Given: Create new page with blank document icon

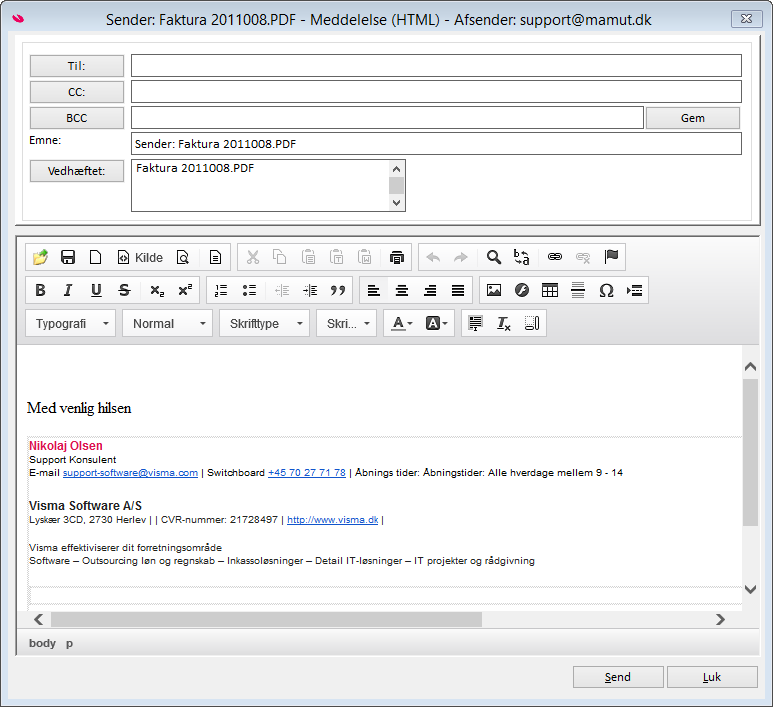Looking at the screenshot, I should coord(95,257).
